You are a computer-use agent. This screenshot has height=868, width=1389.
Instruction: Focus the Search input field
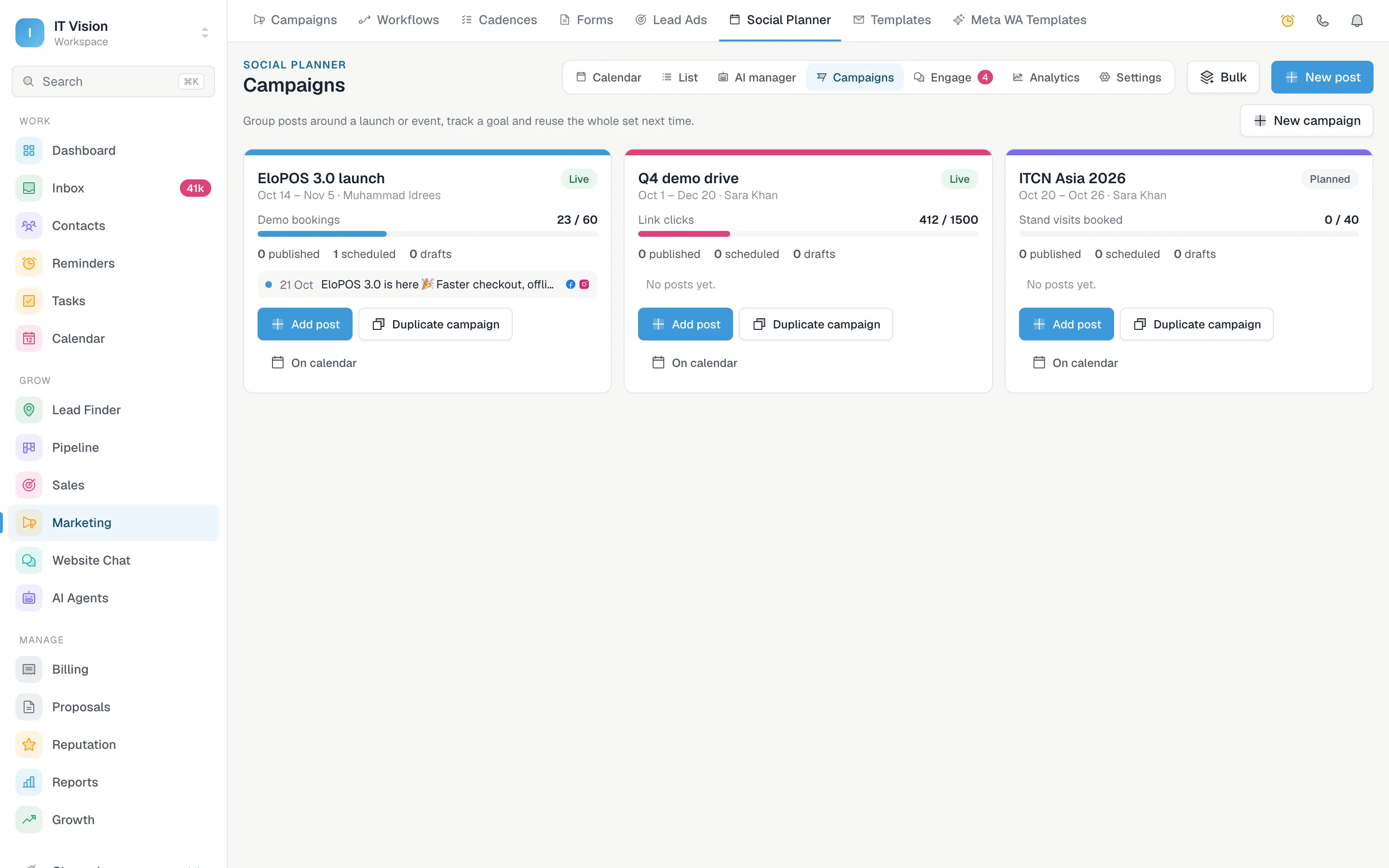click(x=113, y=81)
